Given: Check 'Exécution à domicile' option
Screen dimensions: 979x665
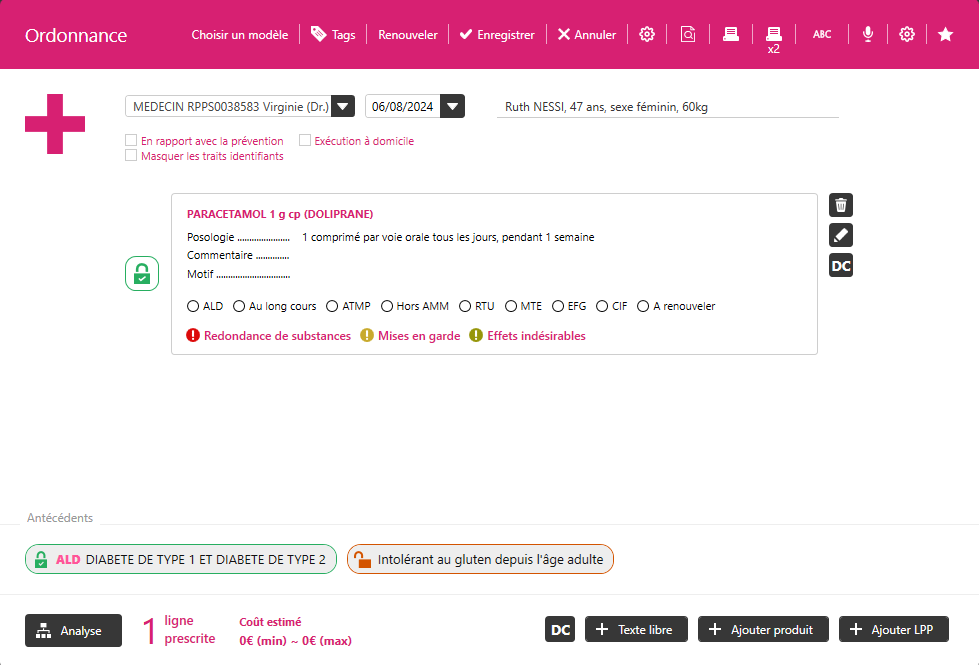Looking at the screenshot, I should 305,141.
